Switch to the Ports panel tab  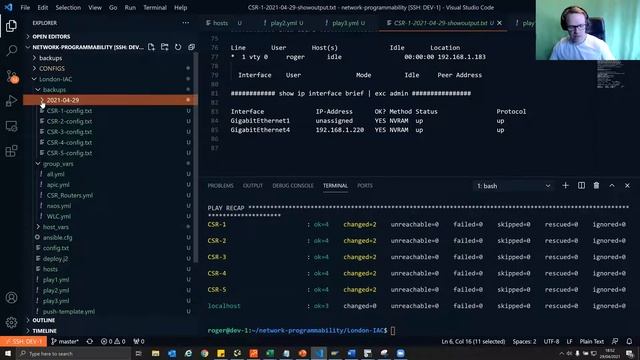365,186
